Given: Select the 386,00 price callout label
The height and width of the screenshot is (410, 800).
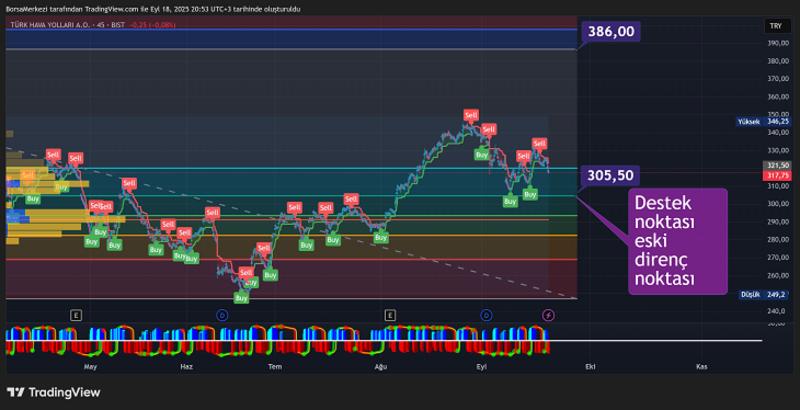Looking at the screenshot, I should [x=611, y=32].
